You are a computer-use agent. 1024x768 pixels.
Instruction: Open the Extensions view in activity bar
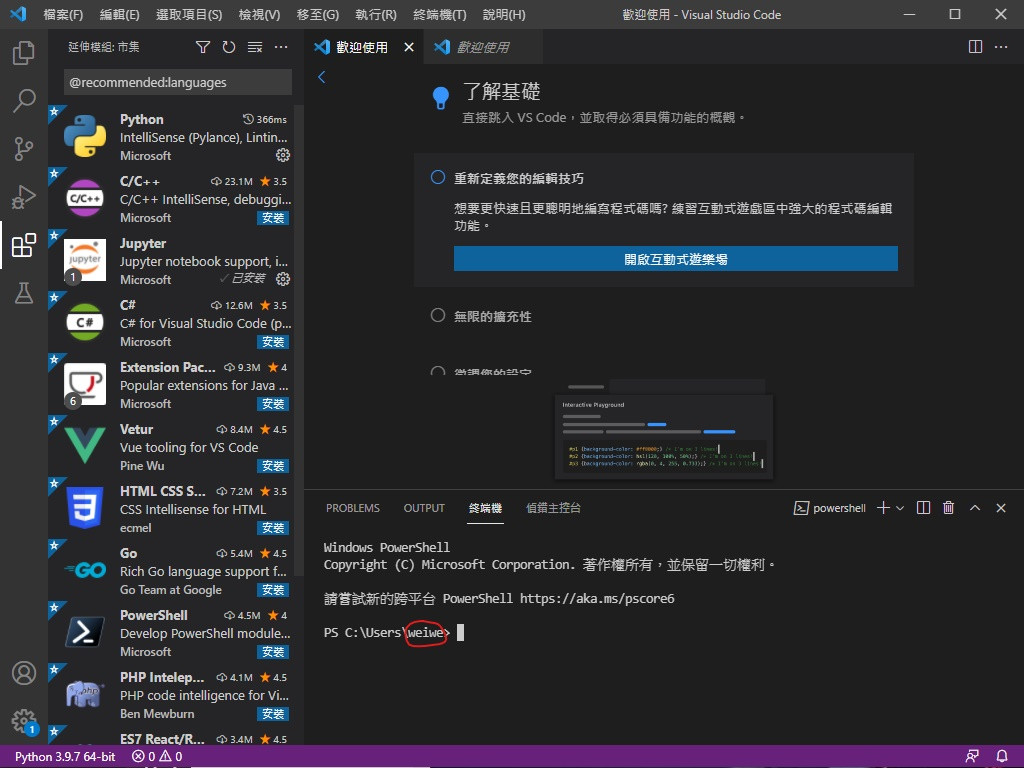[x=24, y=246]
